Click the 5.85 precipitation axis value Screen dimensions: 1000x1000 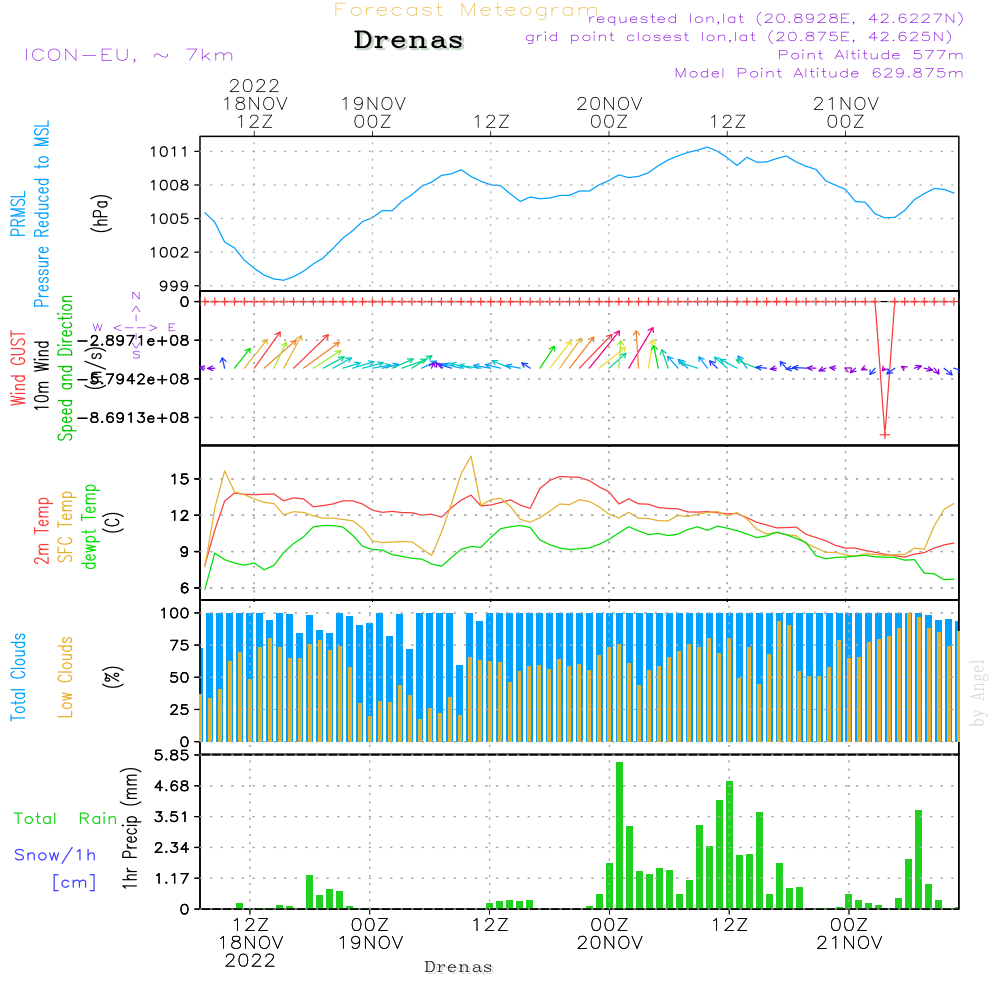pyautogui.click(x=172, y=755)
